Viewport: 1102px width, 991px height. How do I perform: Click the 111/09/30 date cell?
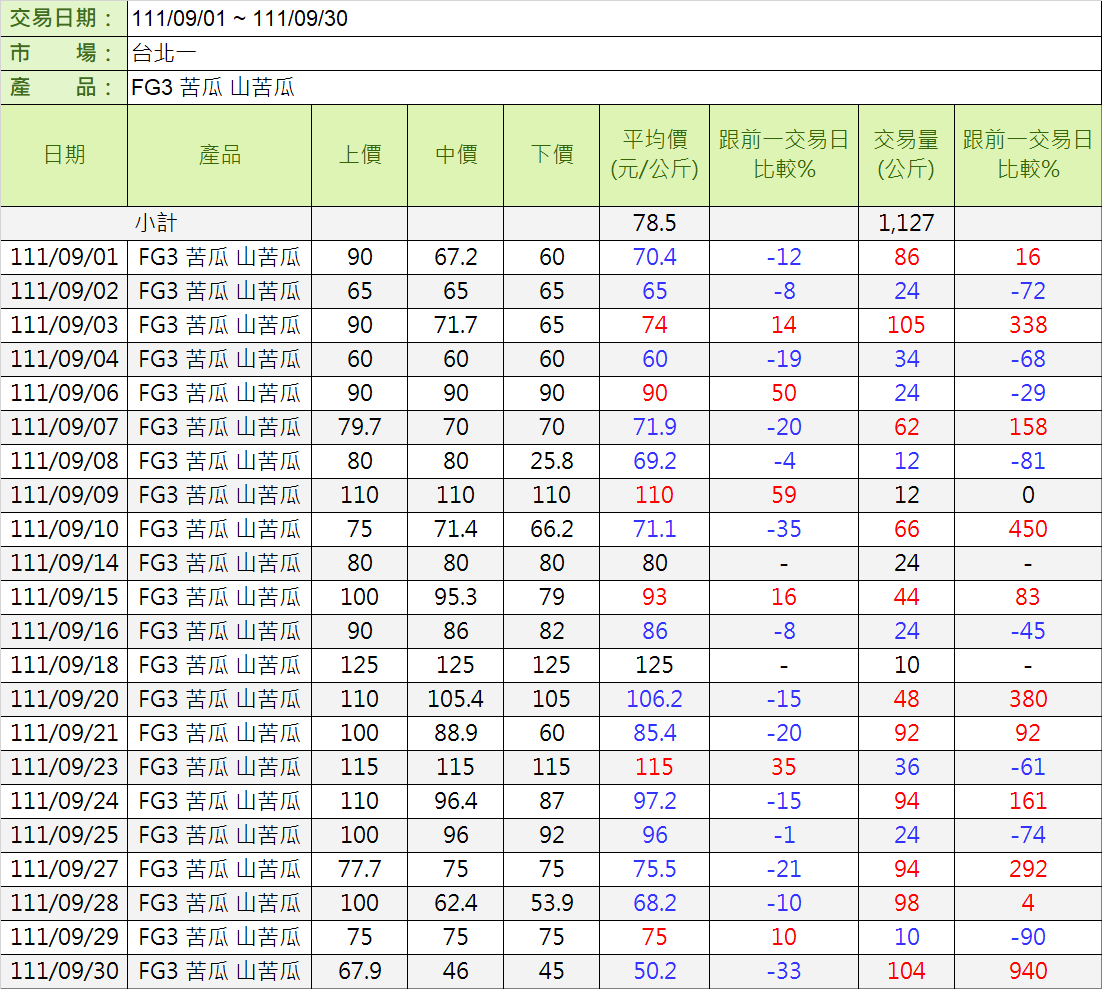click(64, 971)
